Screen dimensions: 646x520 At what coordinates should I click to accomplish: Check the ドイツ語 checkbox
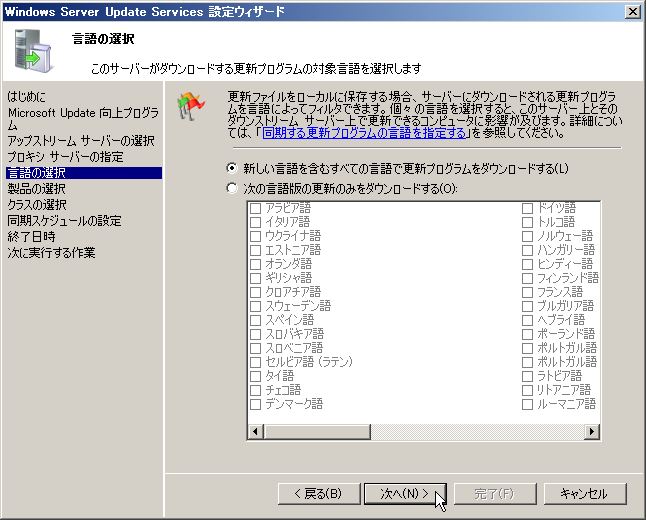point(527,208)
